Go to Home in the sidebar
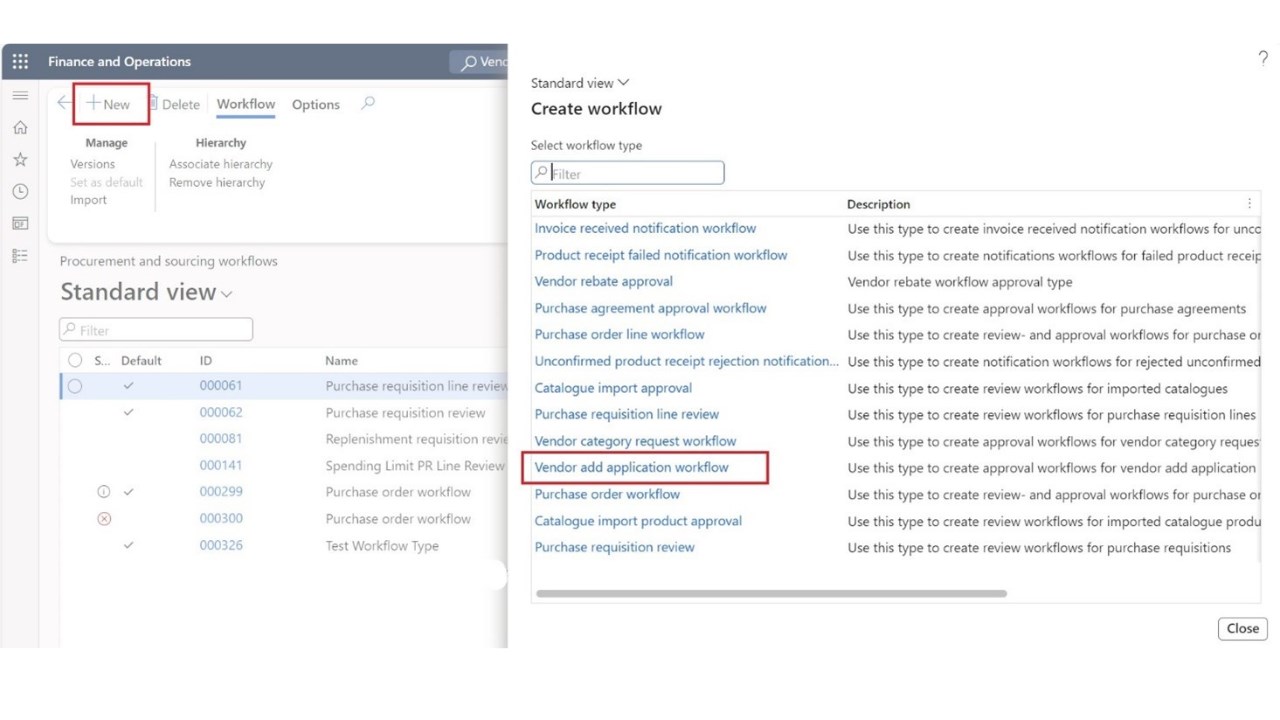The height and width of the screenshot is (720, 1280). pyautogui.click(x=20, y=128)
